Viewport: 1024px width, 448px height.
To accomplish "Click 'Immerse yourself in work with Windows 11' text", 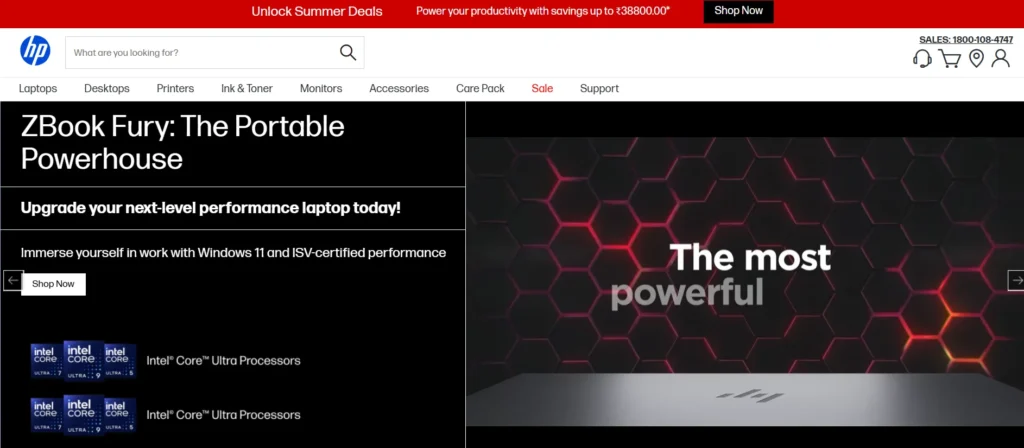I will [233, 253].
